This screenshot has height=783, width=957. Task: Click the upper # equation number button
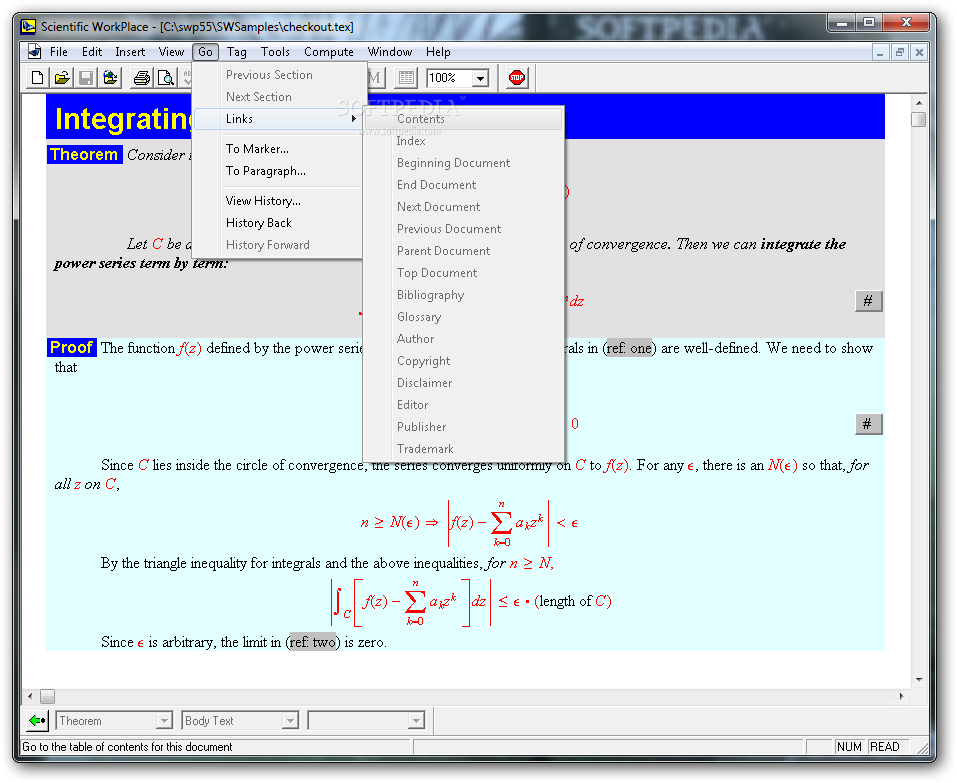(868, 300)
